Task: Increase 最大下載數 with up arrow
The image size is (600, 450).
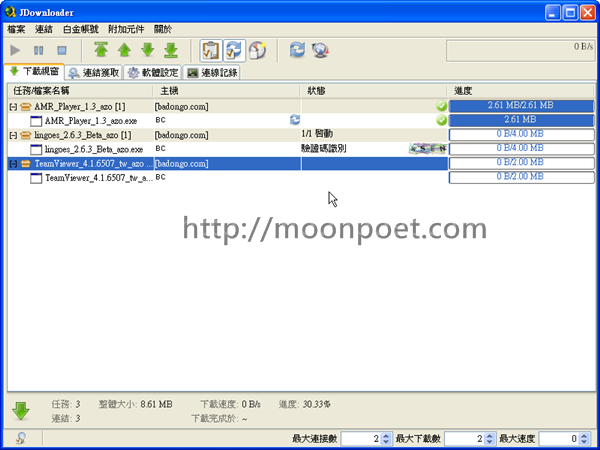Action: [490, 435]
